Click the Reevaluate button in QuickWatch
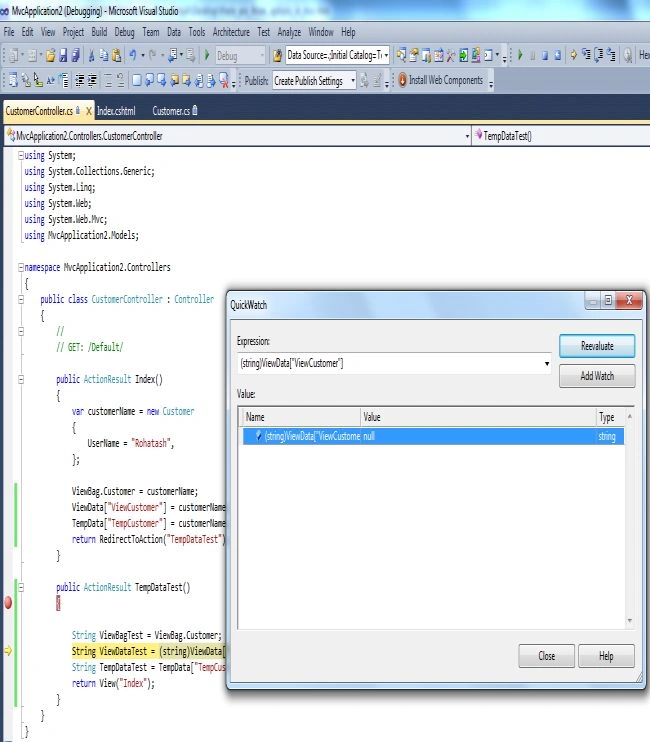650x742 pixels. point(597,346)
